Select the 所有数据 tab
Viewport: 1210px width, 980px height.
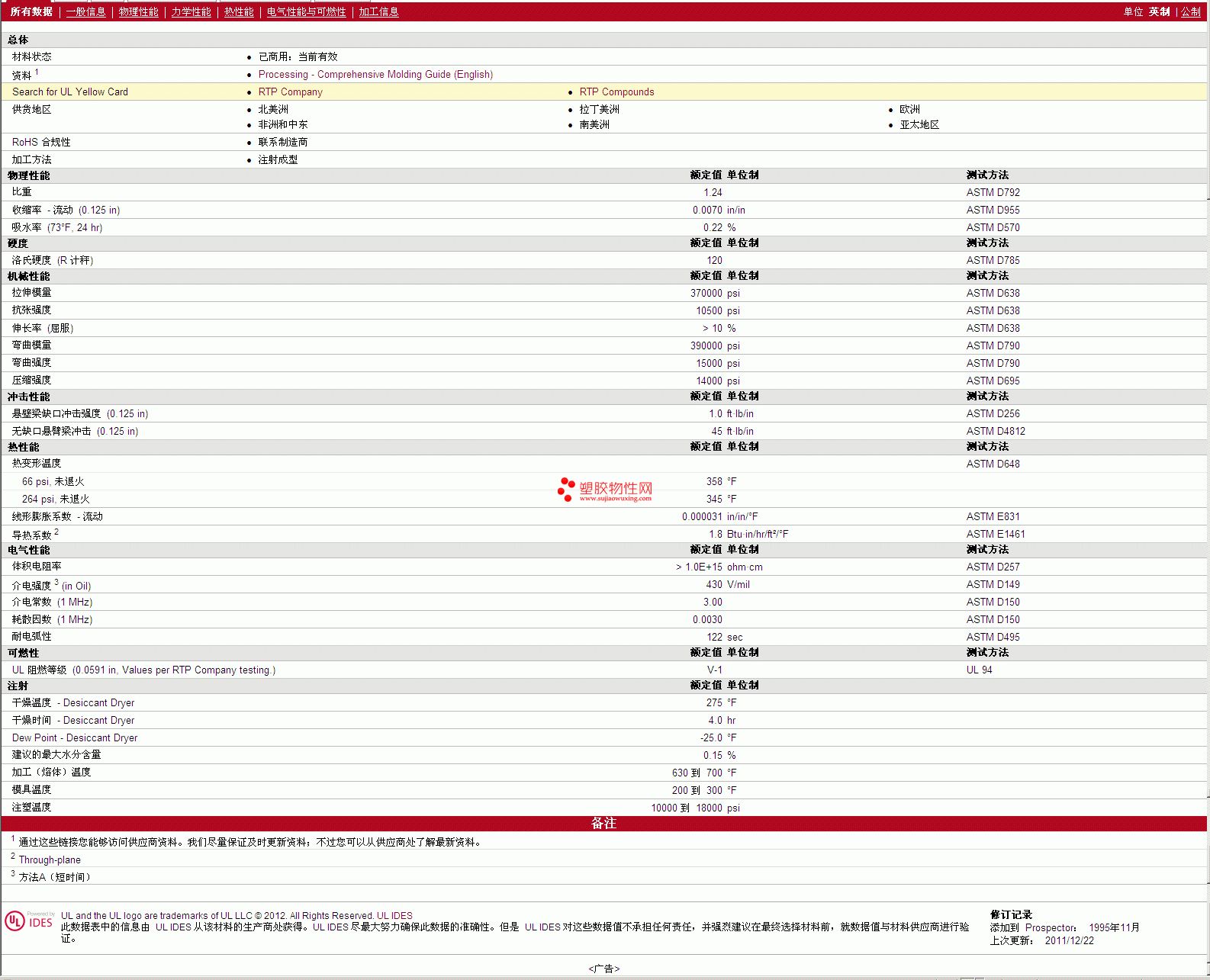[x=31, y=12]
